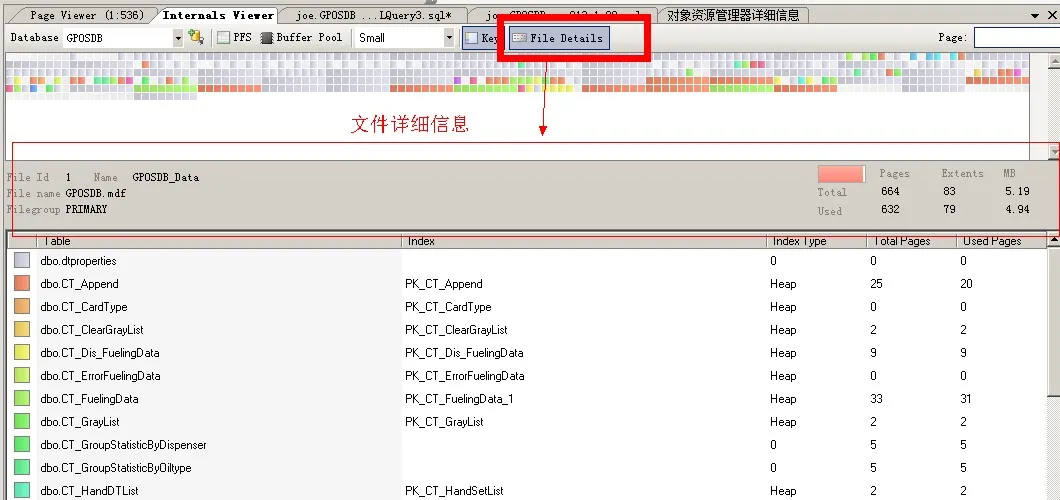Select the dbo.CT_GroupStatisticByOiltype table name
Screen dimensions: 1060x500
(x=116, y=468)
